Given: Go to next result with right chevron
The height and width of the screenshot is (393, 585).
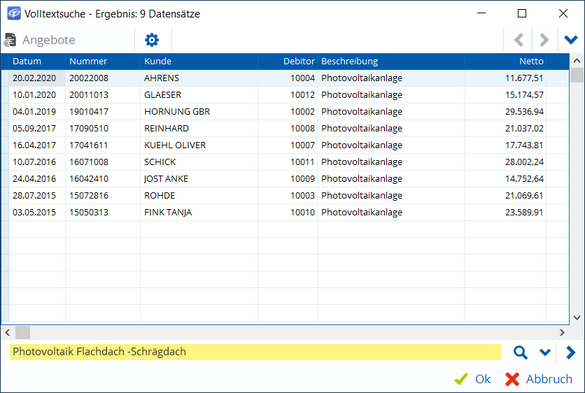Looking at the screenshot, I should click(x=544, y=40).
